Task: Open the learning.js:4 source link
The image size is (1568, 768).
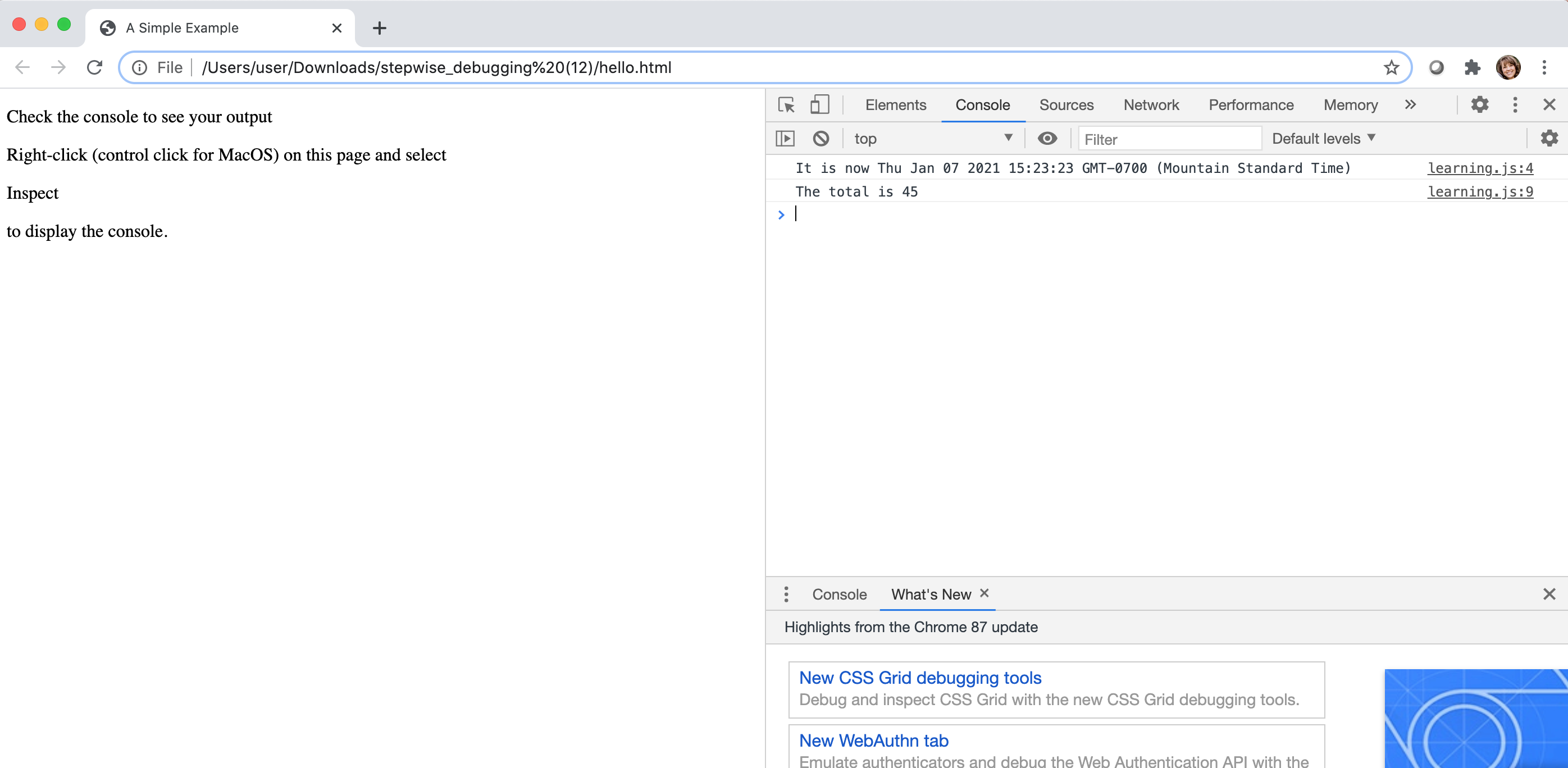Action: (1480, 168)
